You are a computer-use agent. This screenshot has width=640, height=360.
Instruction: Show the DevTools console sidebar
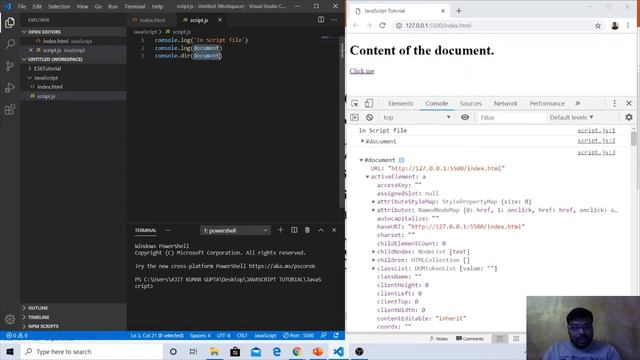click(355, 118)
